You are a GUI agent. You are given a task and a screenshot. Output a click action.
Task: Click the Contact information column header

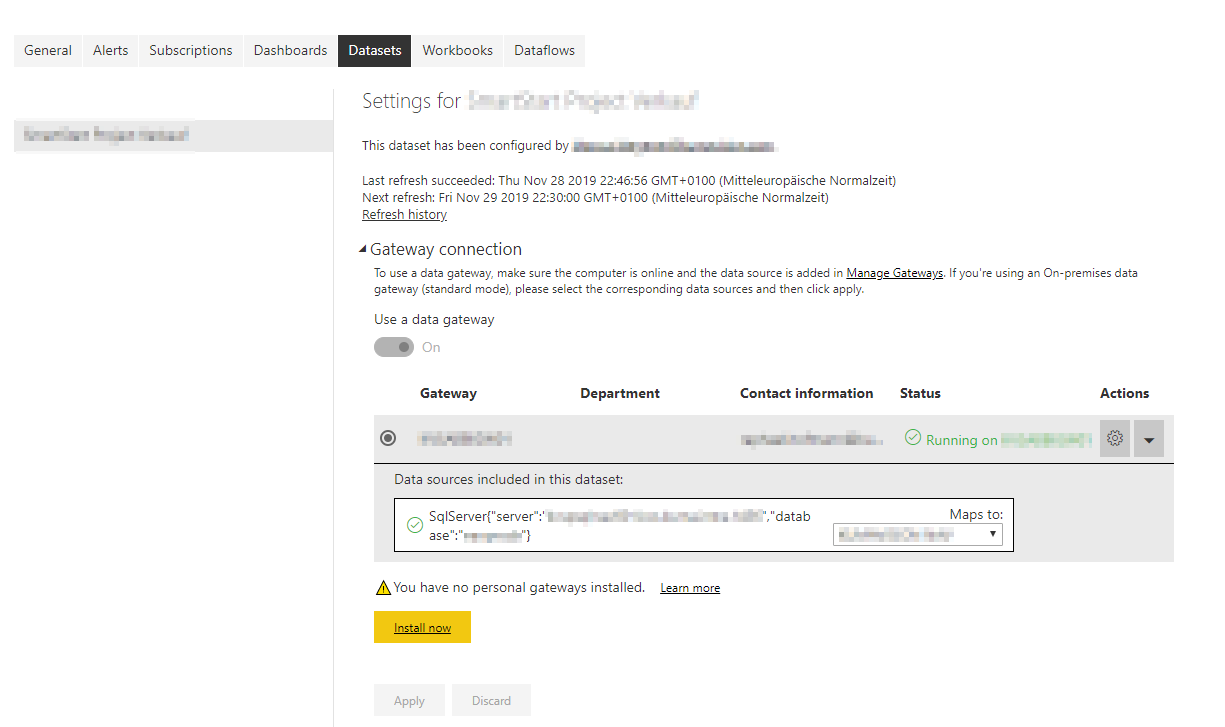click(x=807, y=393)
